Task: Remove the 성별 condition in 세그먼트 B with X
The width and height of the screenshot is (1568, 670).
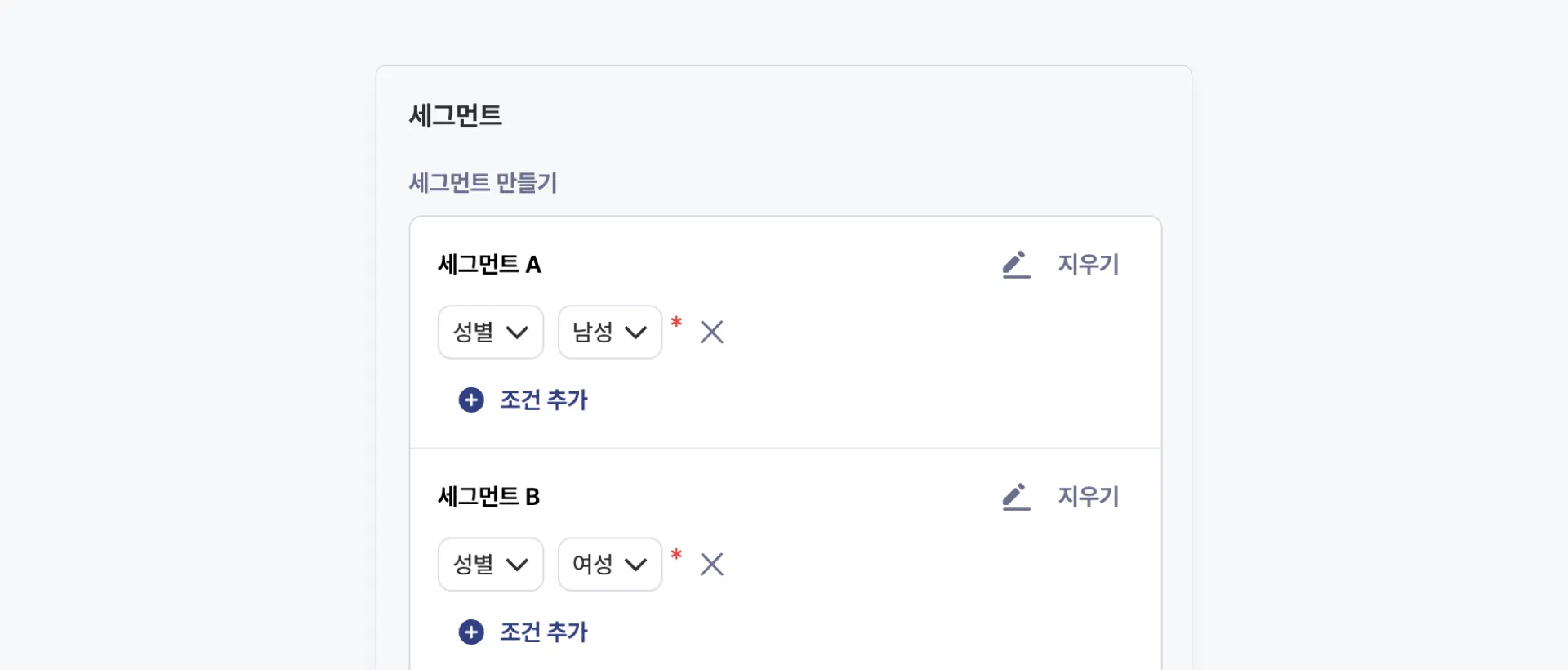Action: point(711,565)
